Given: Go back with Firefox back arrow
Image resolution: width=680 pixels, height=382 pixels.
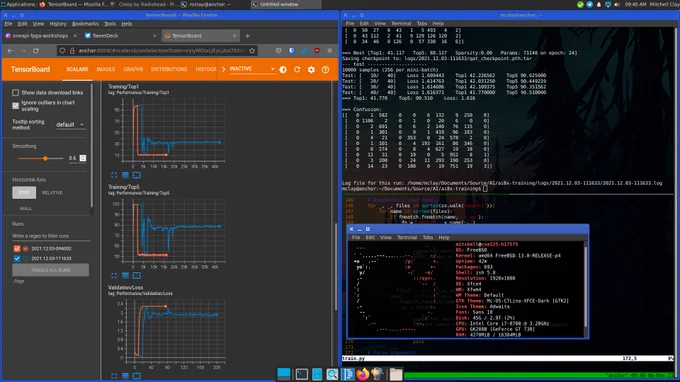Looking at the screenshot, I should point(10,51).
